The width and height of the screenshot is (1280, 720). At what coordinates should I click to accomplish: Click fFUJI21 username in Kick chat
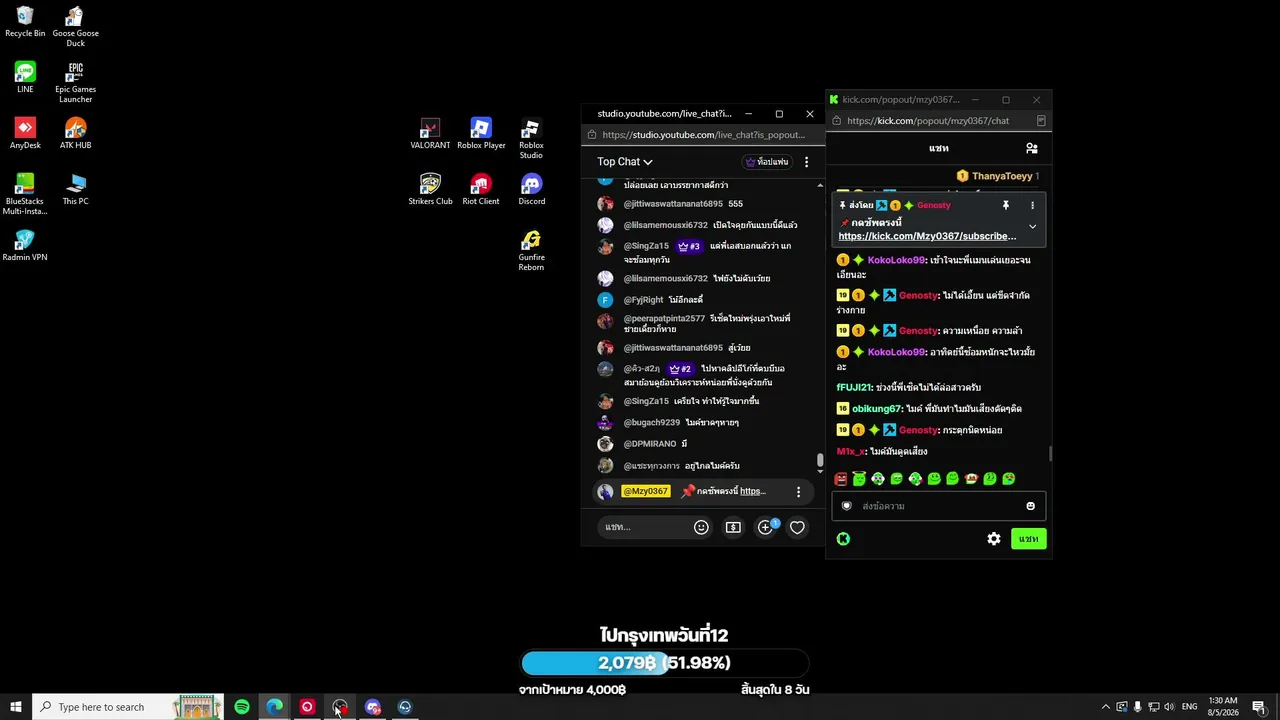853,388
